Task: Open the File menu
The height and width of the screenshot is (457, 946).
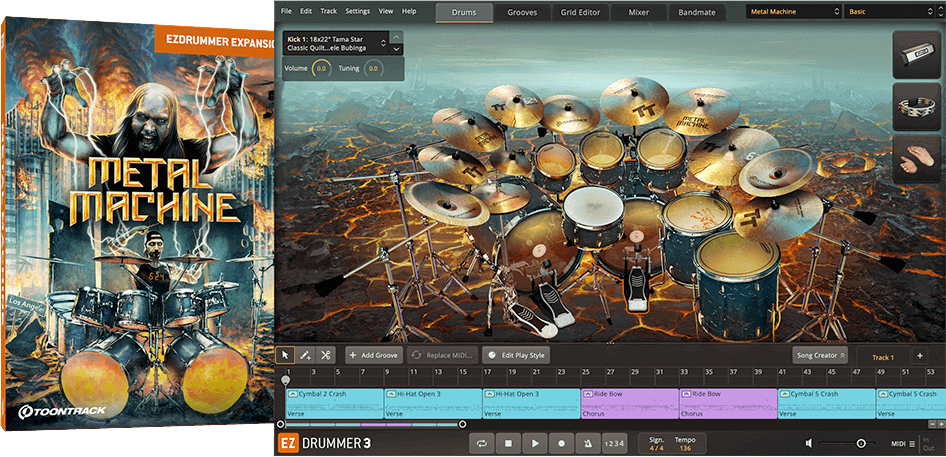Action: [286, 11]
